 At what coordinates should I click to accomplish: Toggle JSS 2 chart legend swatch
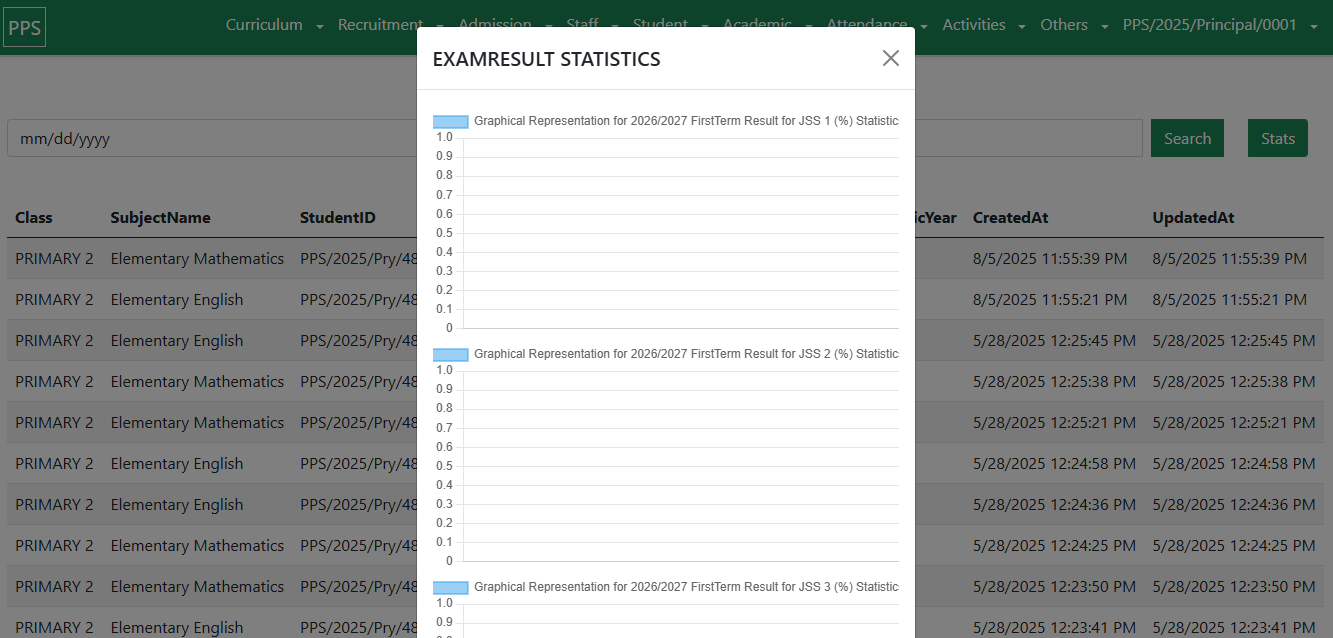tap(450, 355)
